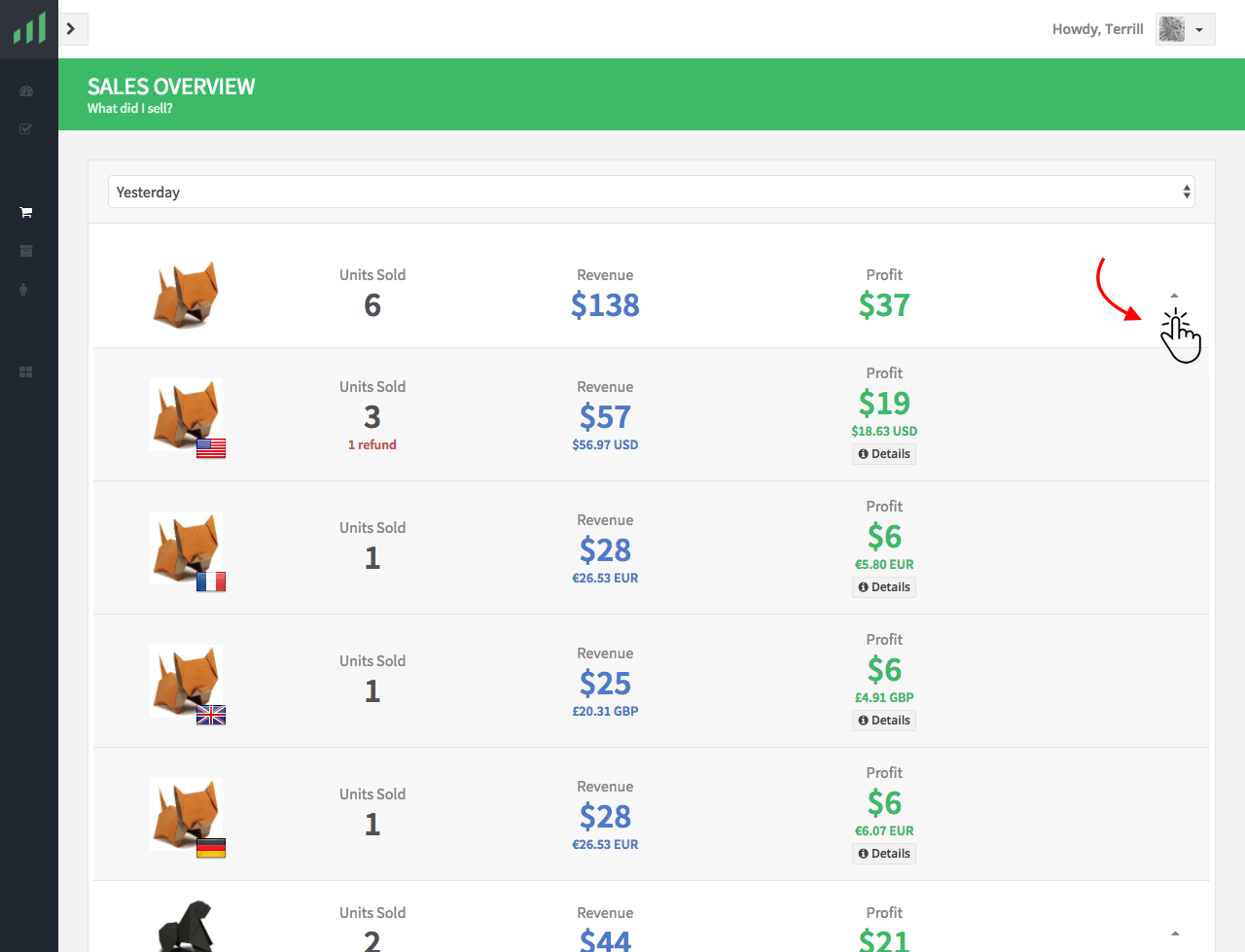Click the $19 profit value
The height and width of the screenshot is (952, 1245).
pos(884,404)
